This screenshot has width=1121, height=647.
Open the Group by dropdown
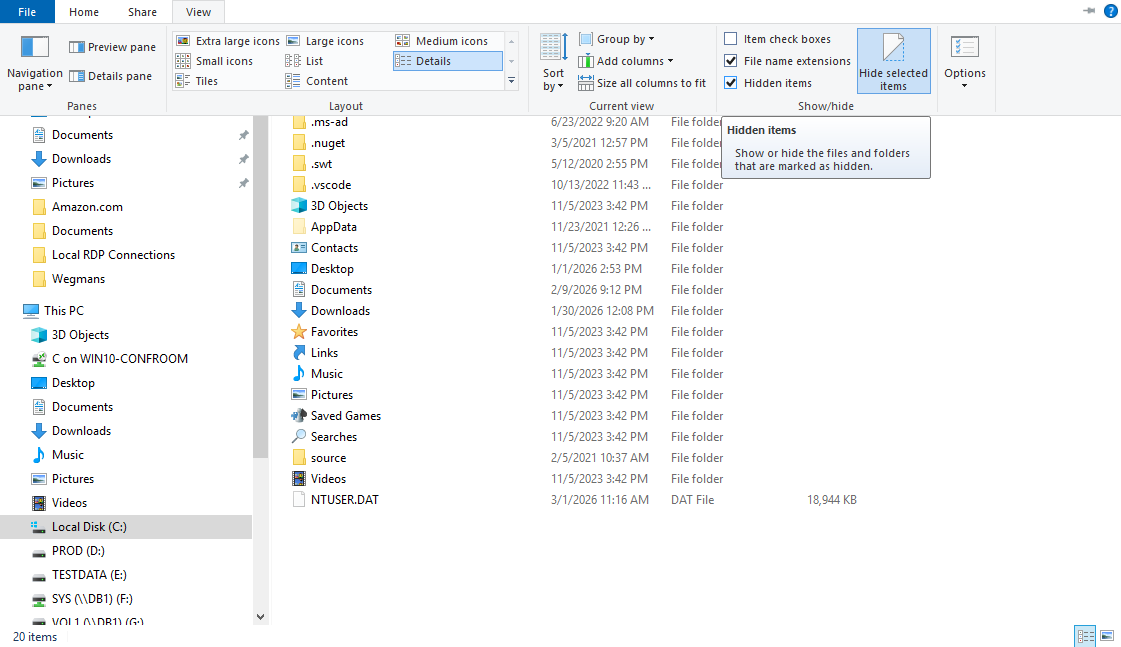point(616,39)
